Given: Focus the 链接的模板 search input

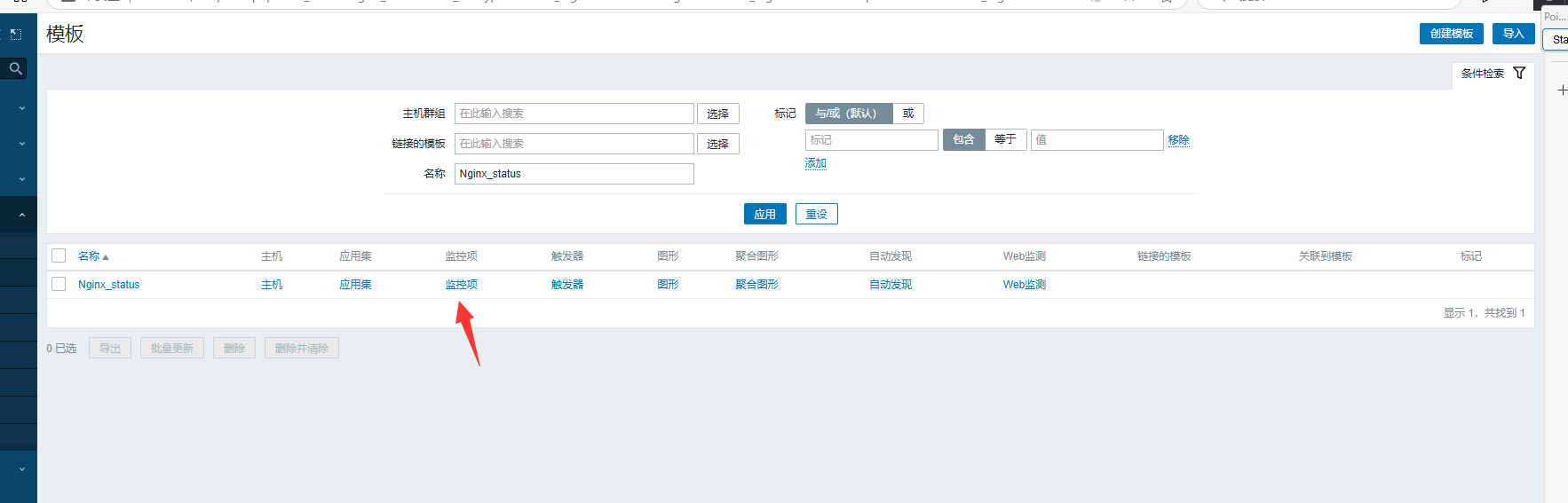Looking at the screenshot, I should coord(574,144).
